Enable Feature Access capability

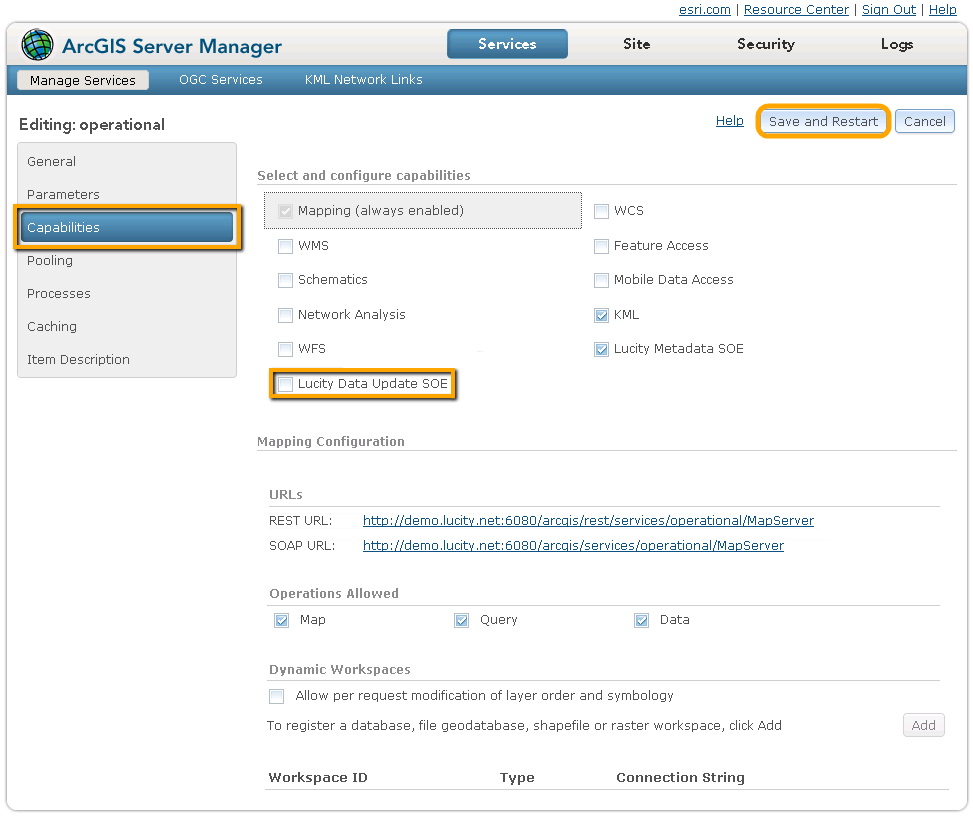click(601, 246)
